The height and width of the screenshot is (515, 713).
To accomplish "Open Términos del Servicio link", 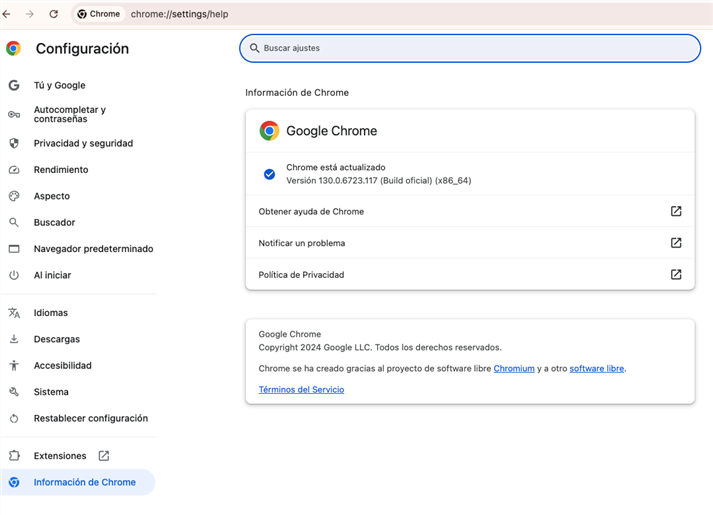I will coord(301,389).
